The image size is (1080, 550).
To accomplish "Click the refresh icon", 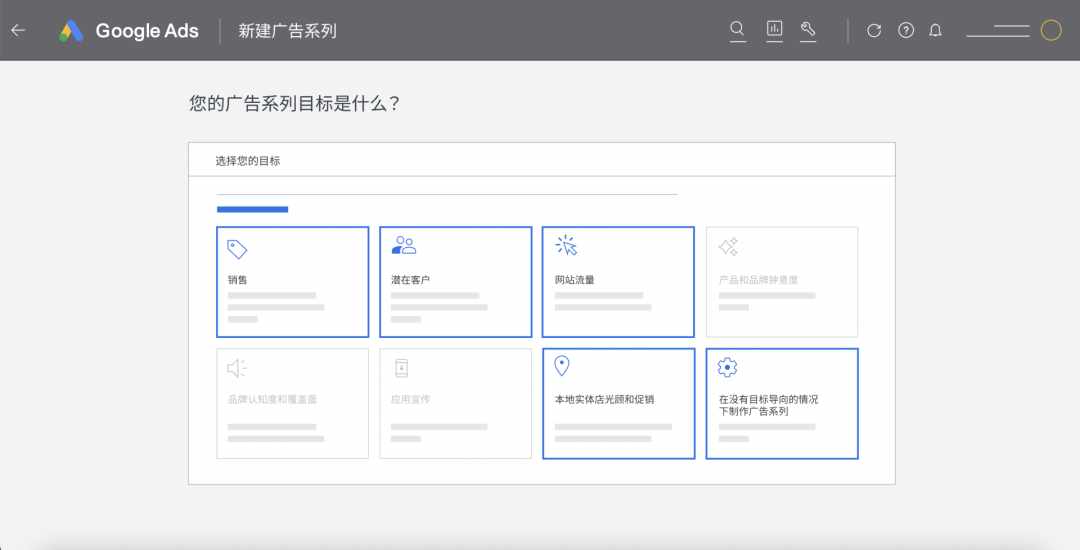I will [874, 30].
